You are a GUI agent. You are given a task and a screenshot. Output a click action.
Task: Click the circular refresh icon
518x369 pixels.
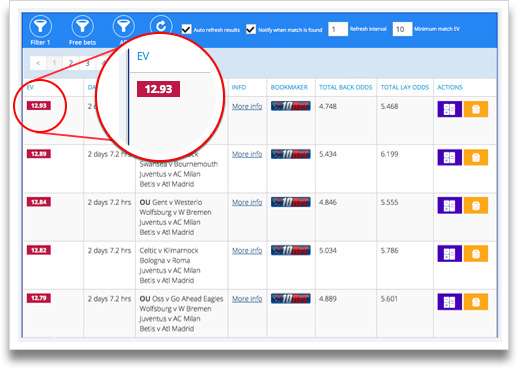[x=161, y=25]
